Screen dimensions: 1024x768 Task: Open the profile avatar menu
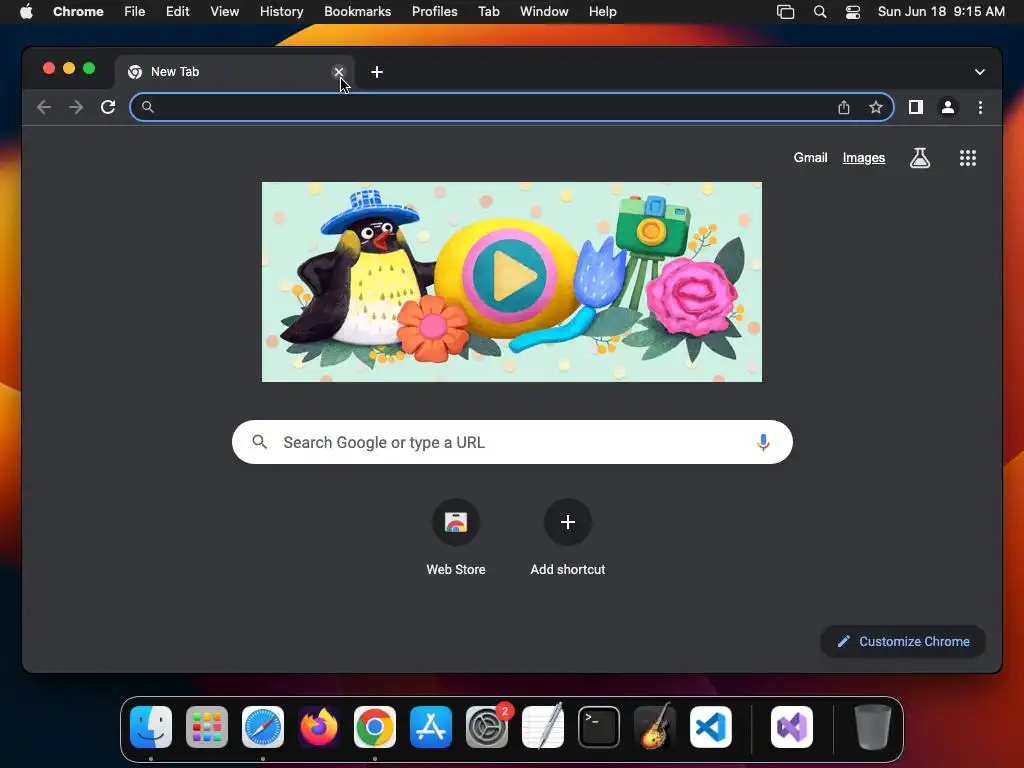pos(948,107)
